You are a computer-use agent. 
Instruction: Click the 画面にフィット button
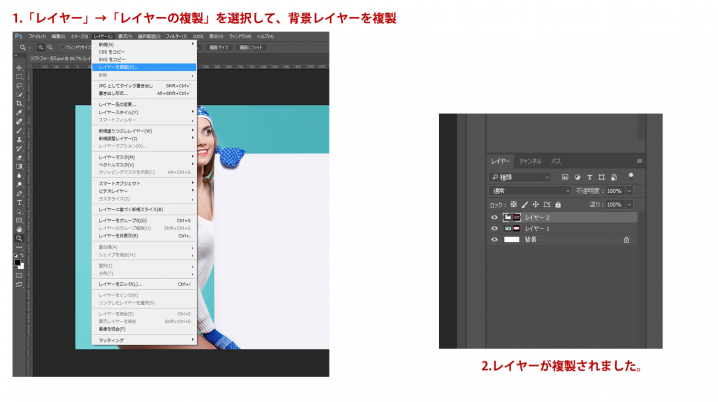pyautogui.click(x=251, y=47)
